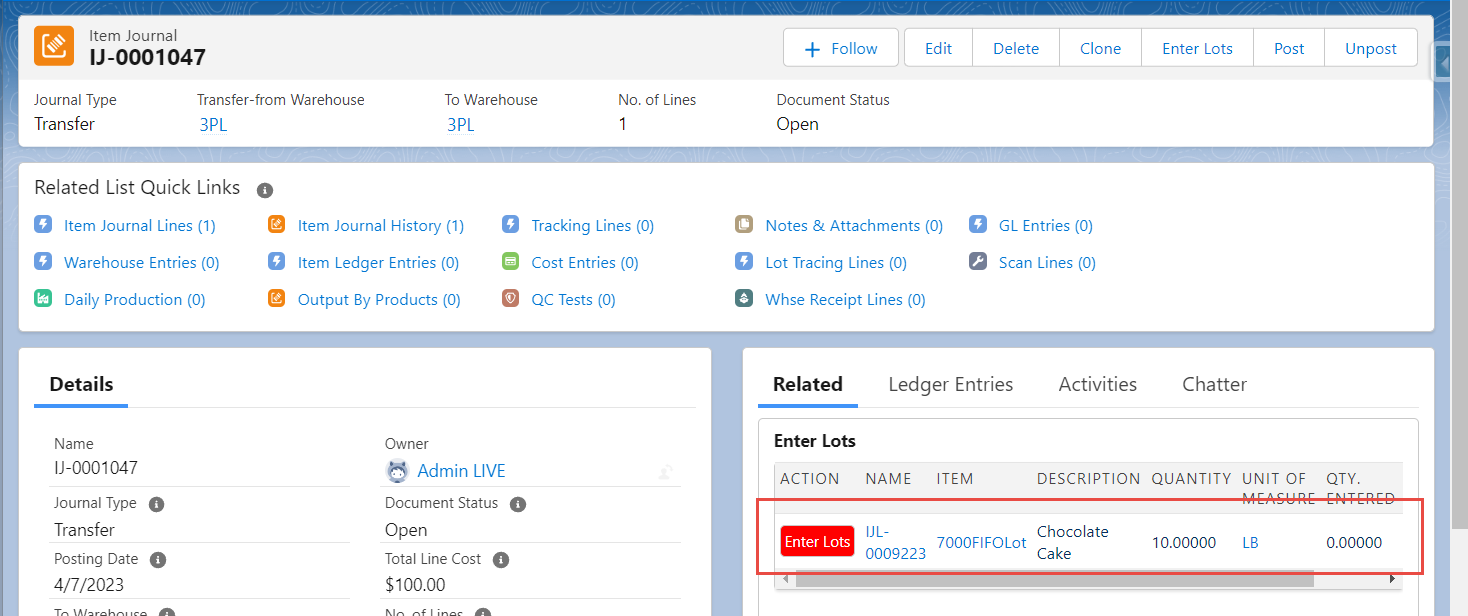This screenshot has height=616, width=1468.
Task: Click the Post button
Action: tap(1289, 48)
